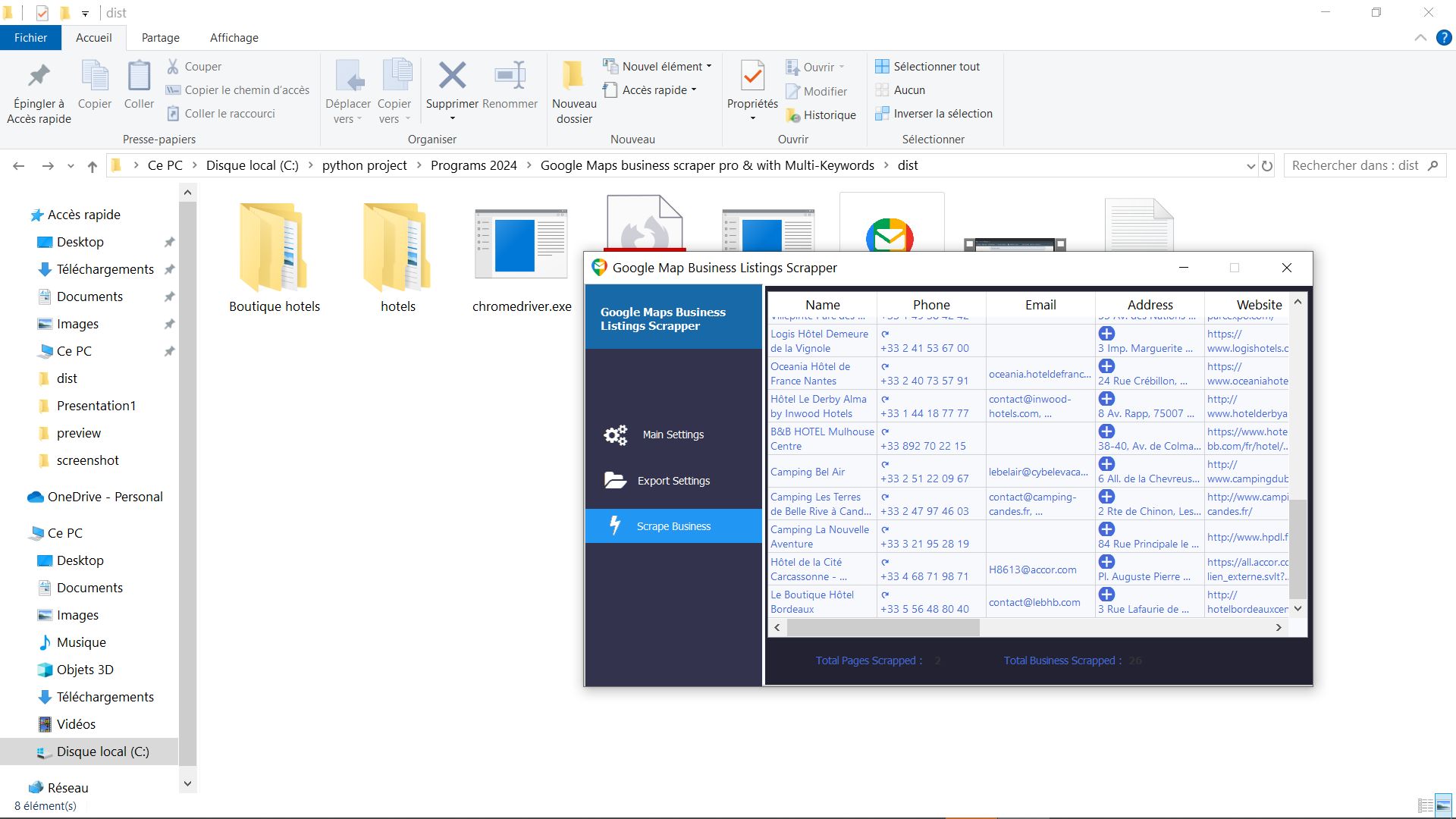Click Renommer icon in ribbon
Viewport: 1456px width, 819px height.
point(510,75)
